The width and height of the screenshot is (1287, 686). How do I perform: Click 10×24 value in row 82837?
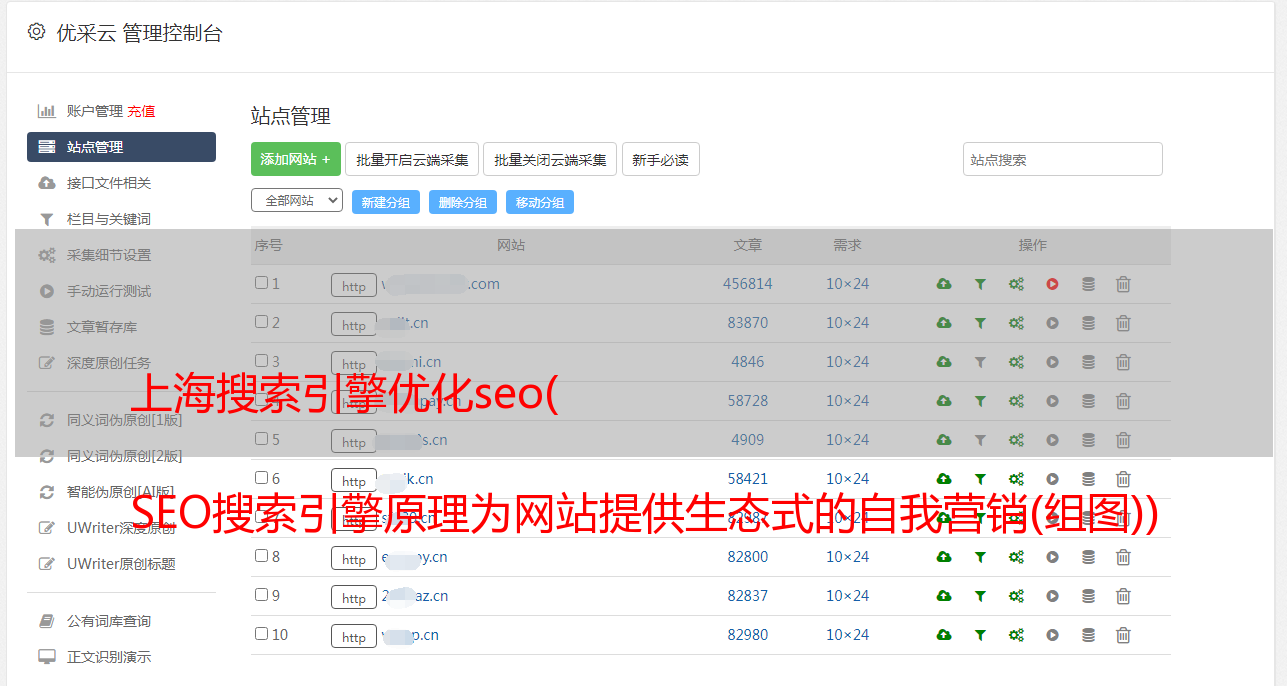(847, 596)
